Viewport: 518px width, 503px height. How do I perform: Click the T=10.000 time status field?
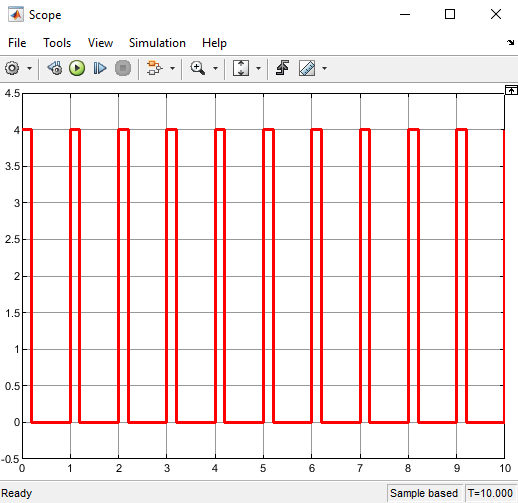[490, 493]
